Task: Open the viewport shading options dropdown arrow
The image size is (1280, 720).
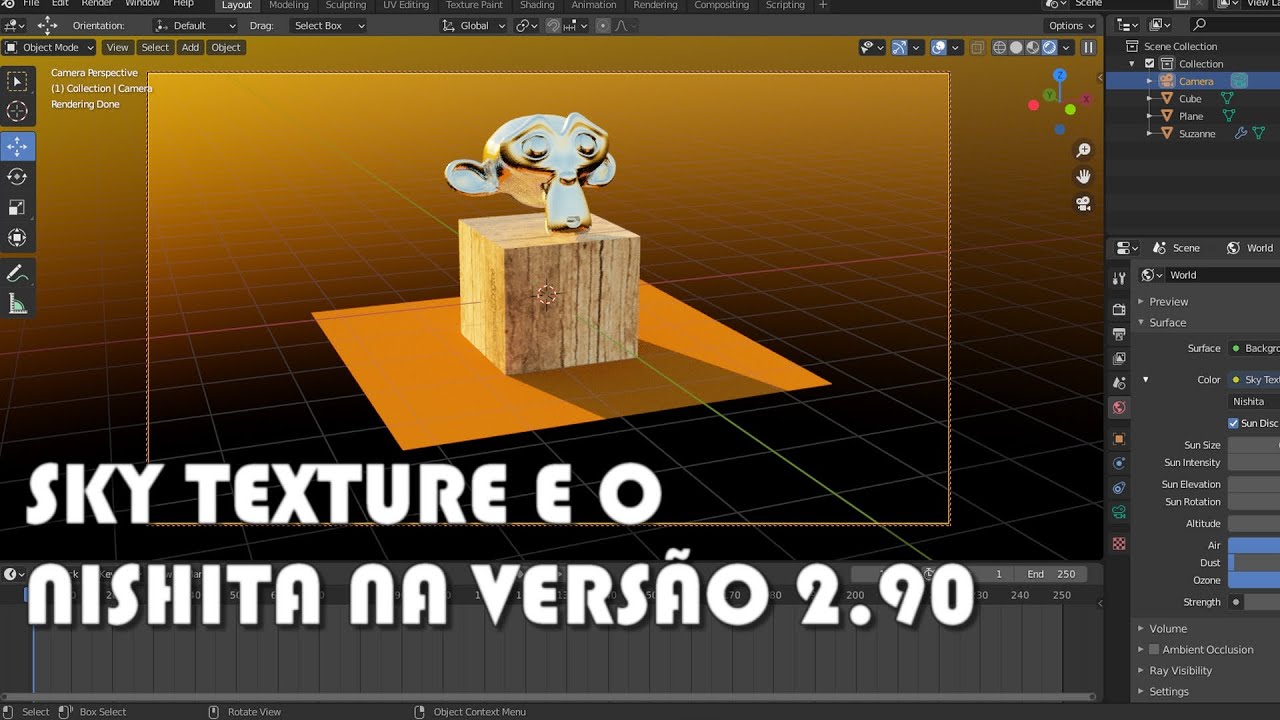Action: 1067,47
